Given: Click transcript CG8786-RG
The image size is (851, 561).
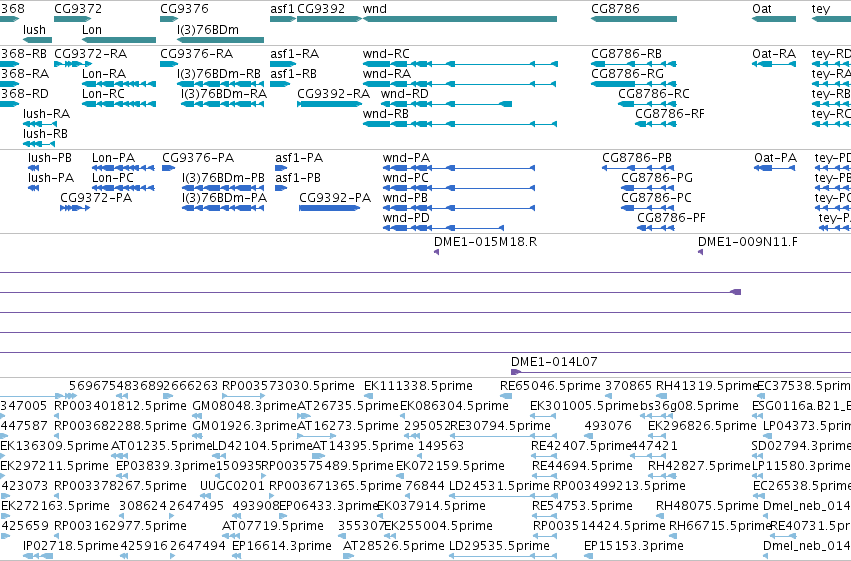Looking at the screenshot, I should pyautogui.click(x=634, y=84).
